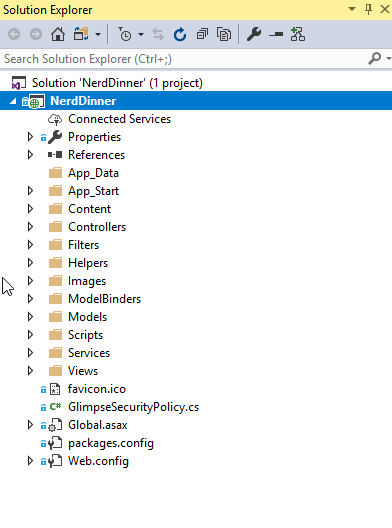Toggle Preview Selected Items icon
This screenshot has width=392, height=528.
(276, 34)
